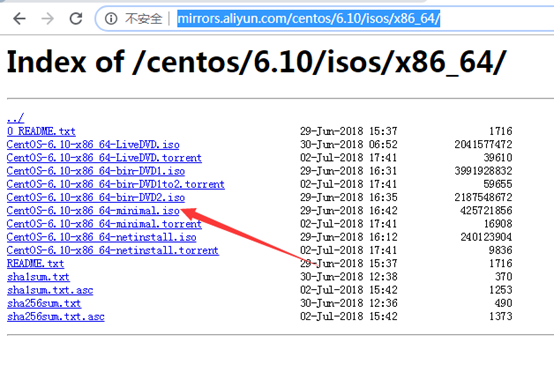Click the file size 59655
This screenshot has width=554, height=365.
click(x=497, y=184)
